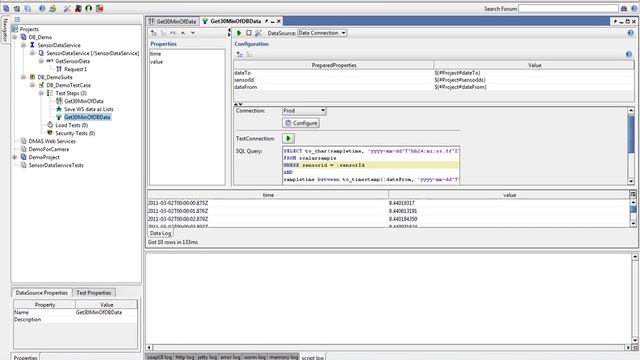Click the red rightmost icon in the left main toolbar group
640x360 pixels.
(100, 8)
